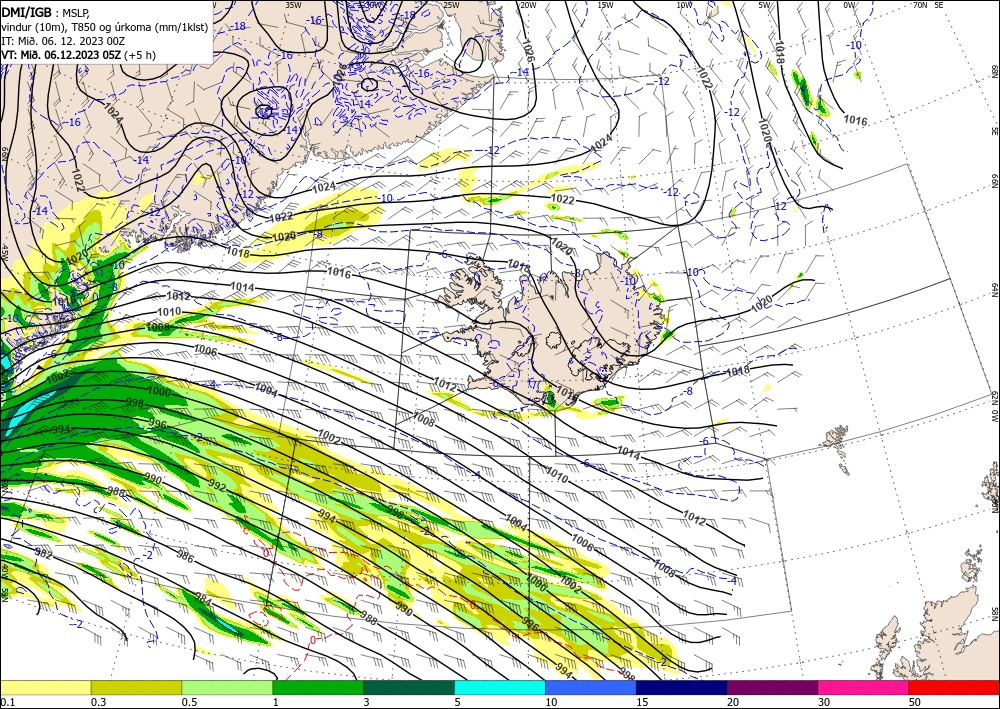Viewport: 1000px width, 709px height.
Task: Click the '70N' label at top right
Action: click(920, 5)
